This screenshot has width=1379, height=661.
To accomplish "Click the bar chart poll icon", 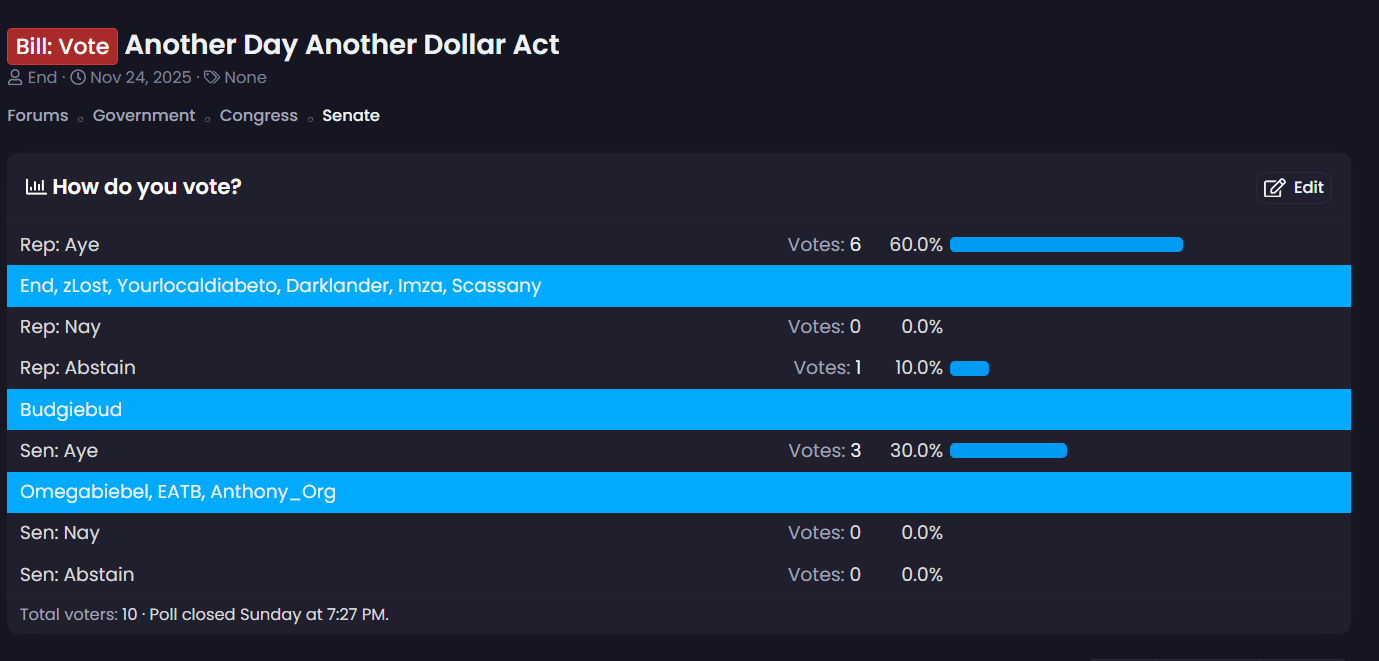I will 36,187.
